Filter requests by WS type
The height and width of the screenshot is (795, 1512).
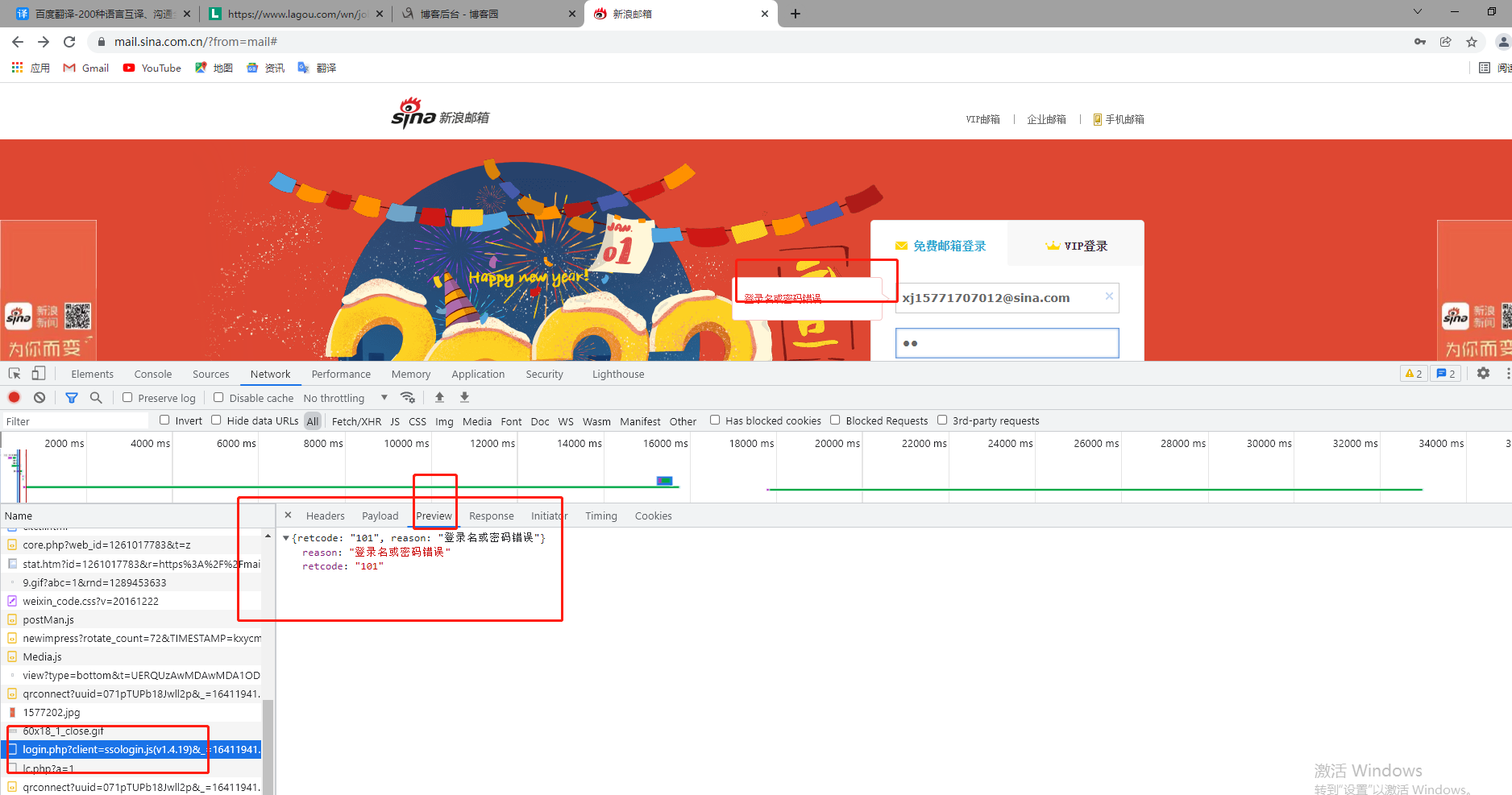point(566,421)
